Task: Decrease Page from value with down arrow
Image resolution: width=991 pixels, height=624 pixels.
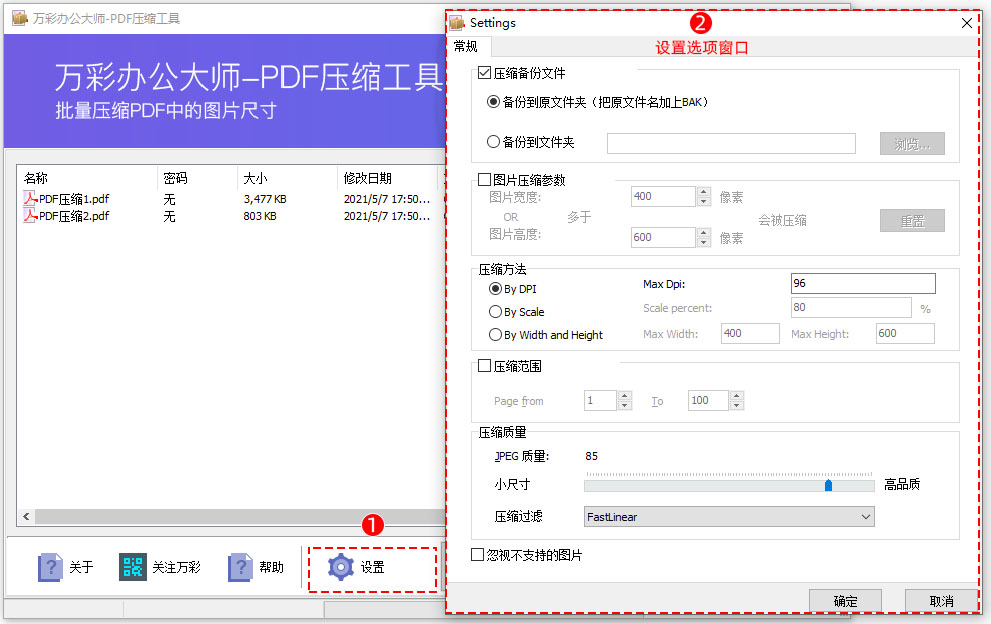Action: pos(624,405)
